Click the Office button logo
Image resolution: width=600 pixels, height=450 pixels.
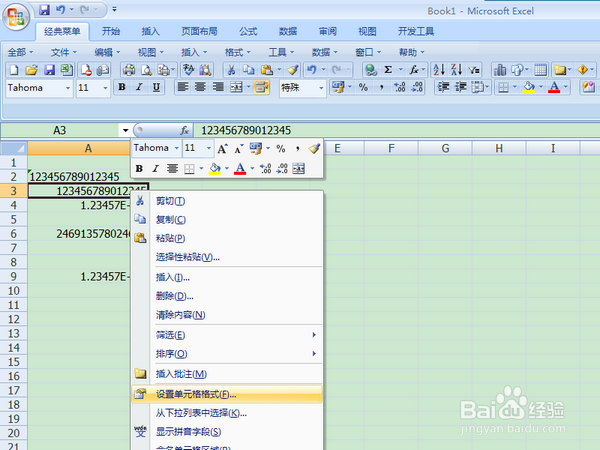coord(16,17)
